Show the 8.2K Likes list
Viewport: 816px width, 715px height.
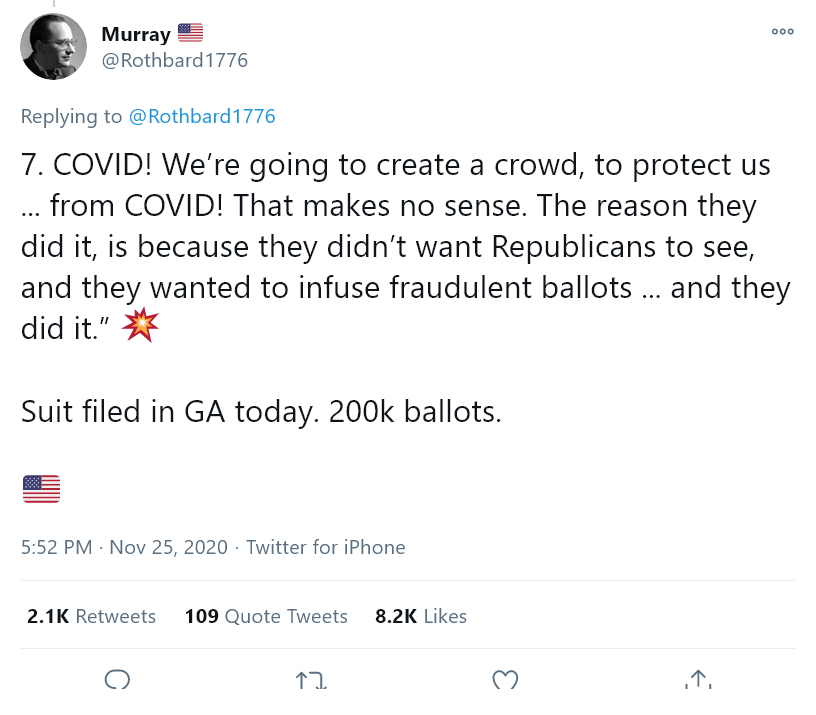(421, 616)
